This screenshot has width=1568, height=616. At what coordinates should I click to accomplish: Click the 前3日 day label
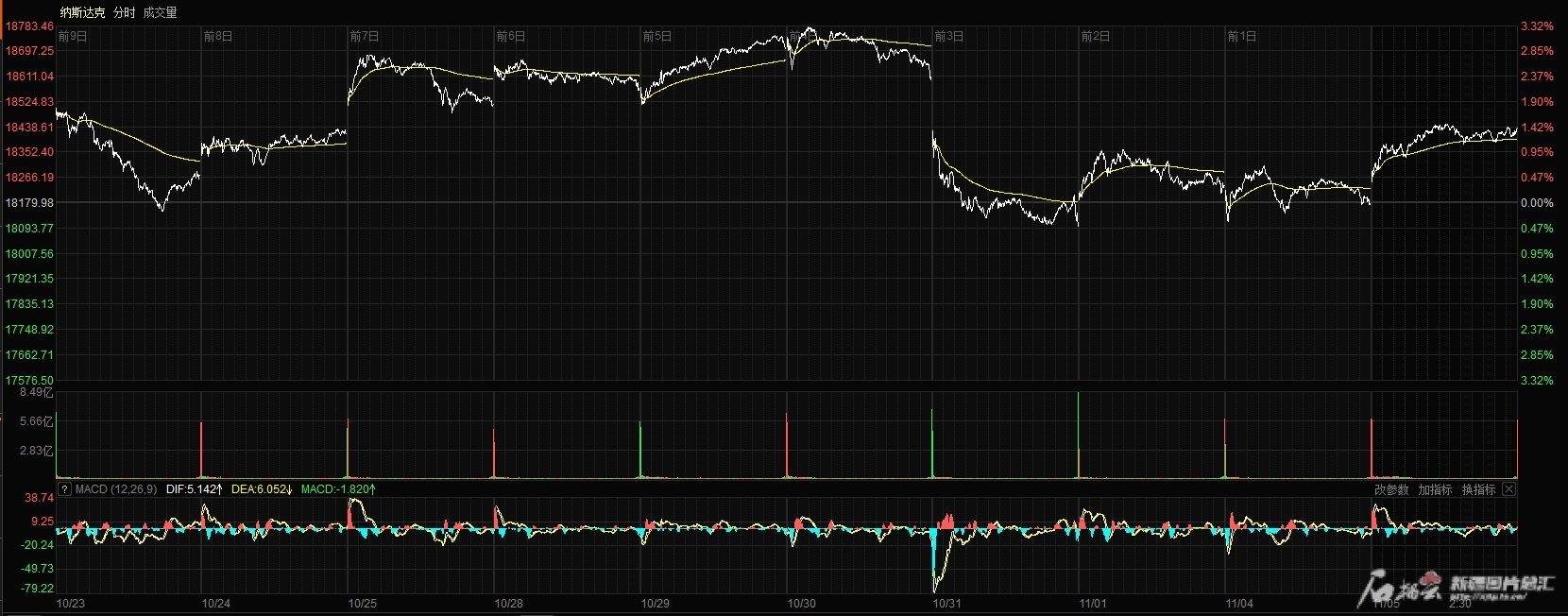pos(949,36)
